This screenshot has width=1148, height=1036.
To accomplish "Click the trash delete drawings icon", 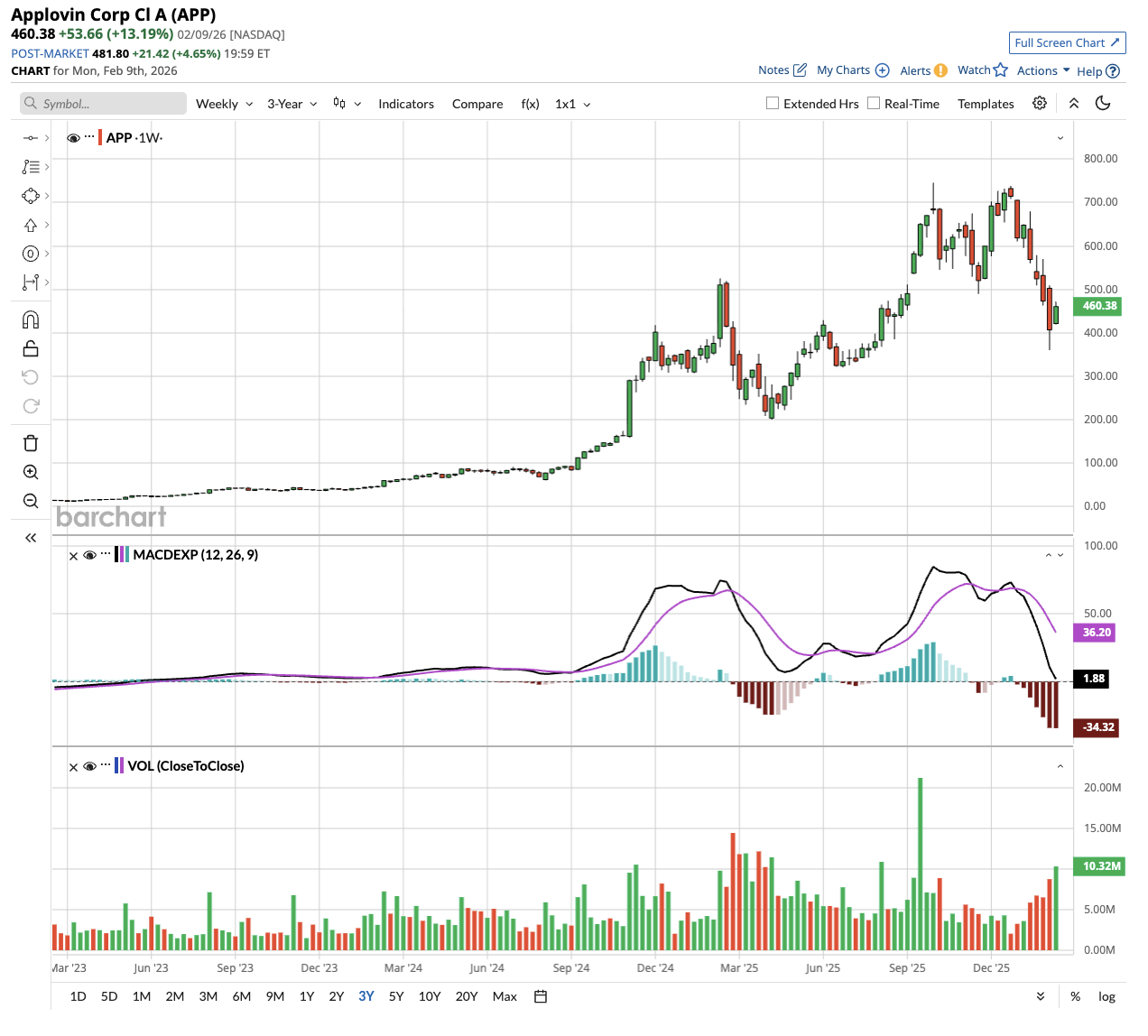I will click(31, 443).
